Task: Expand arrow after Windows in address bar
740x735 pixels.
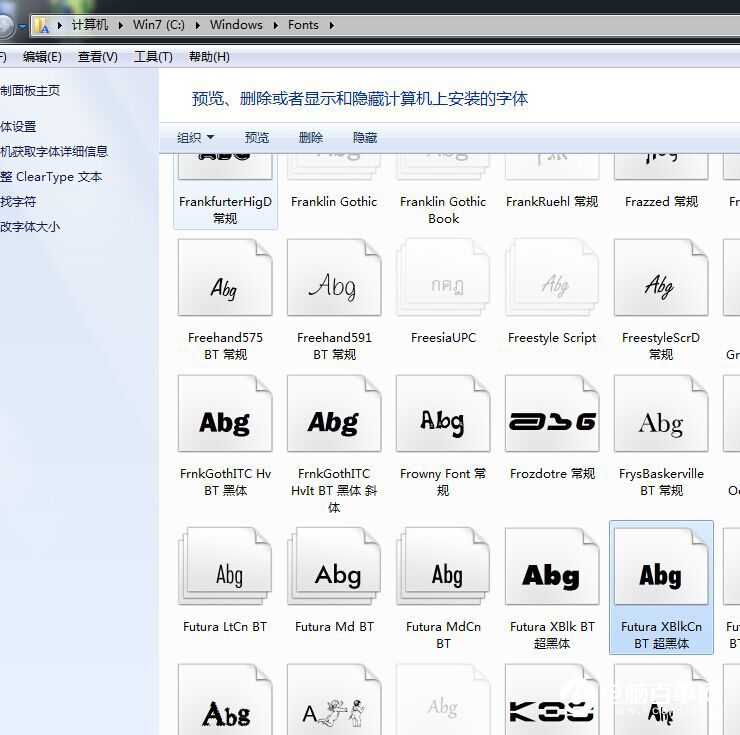Action: tap(276, 25)
